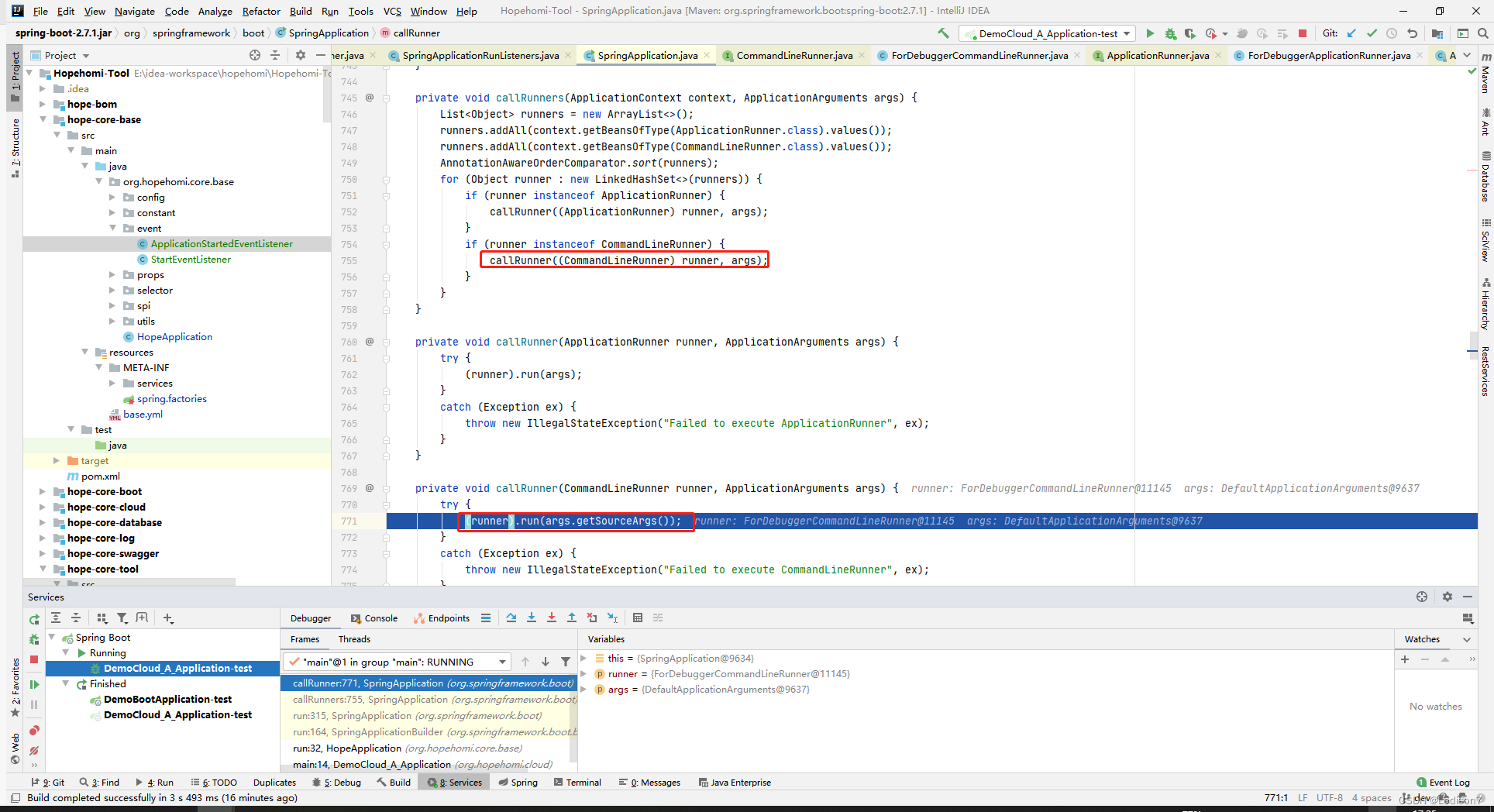
Task: Open Services panel gear settings
Action: click(1448, 597)
